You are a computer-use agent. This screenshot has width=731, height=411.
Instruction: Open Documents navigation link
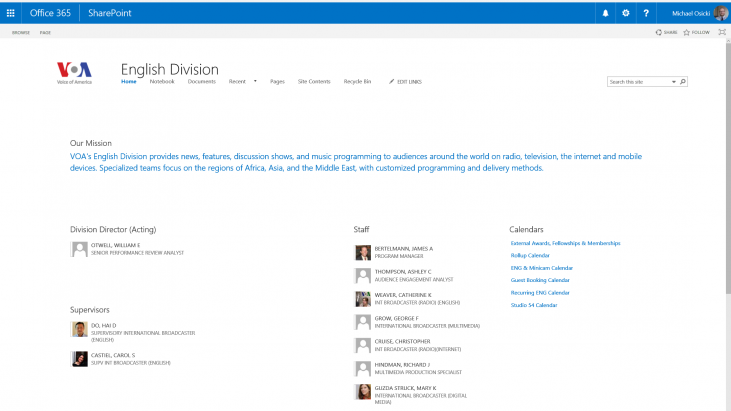[201, 82]
